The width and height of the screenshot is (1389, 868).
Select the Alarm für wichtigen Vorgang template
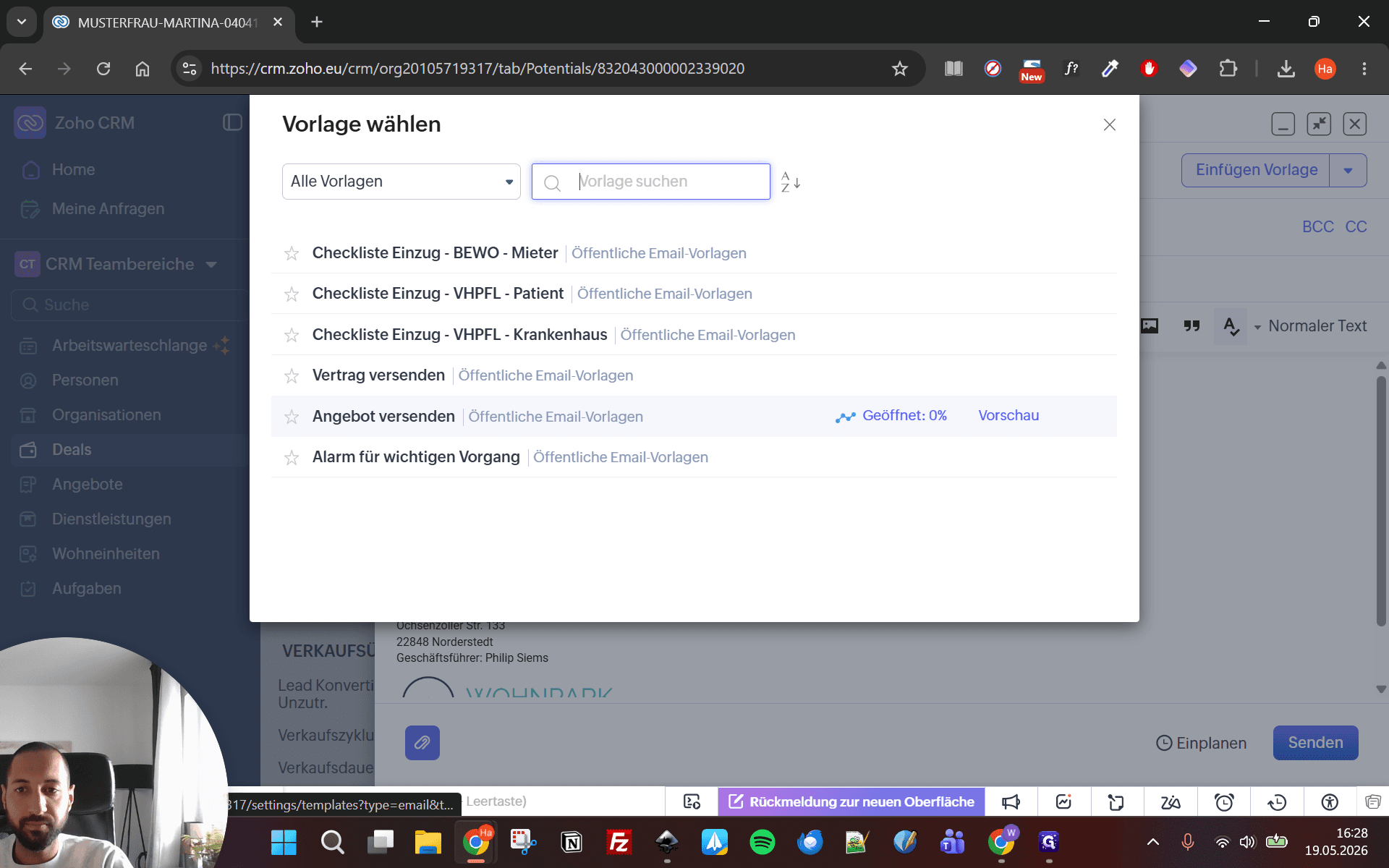[x=416, y=457]
